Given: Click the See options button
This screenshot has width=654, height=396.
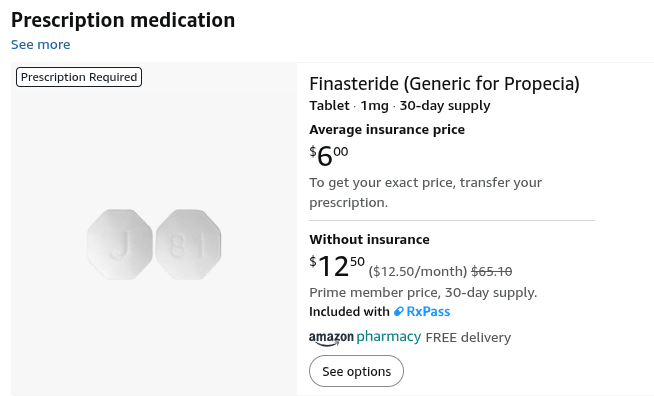Looking at the screenshot, I should pos(356,371).
